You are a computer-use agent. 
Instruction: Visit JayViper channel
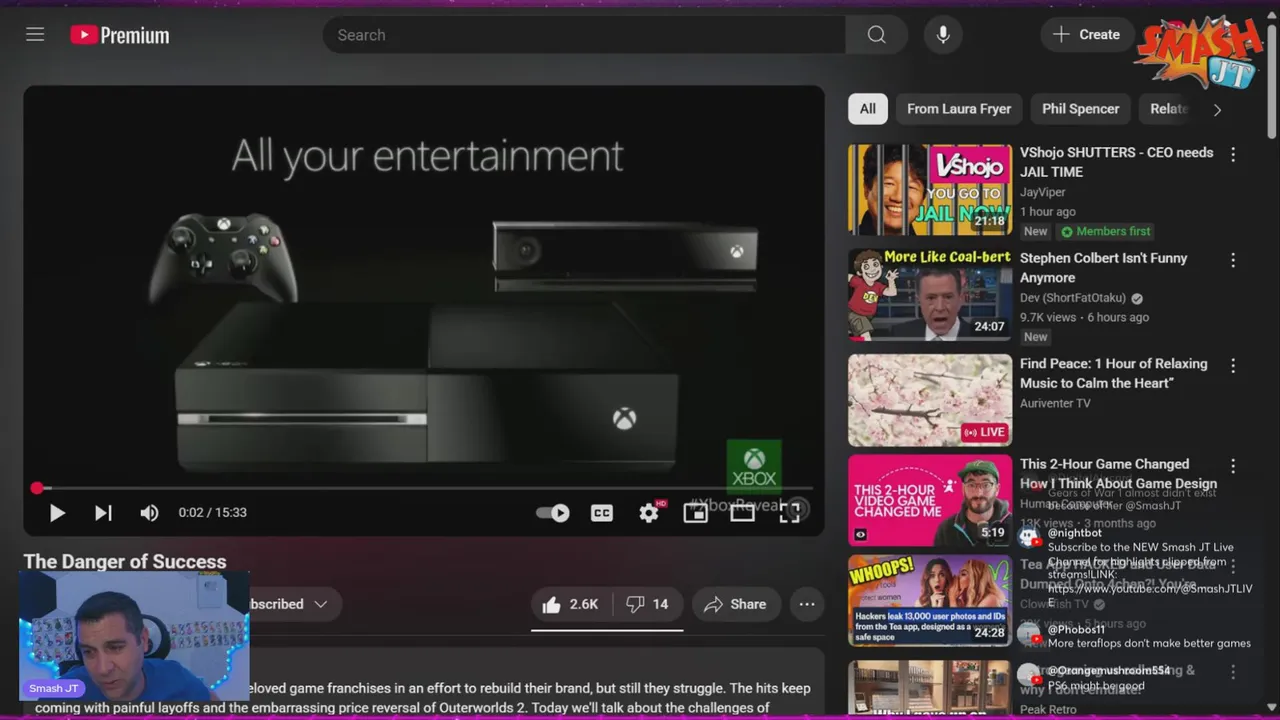[x=1043, y=192]
